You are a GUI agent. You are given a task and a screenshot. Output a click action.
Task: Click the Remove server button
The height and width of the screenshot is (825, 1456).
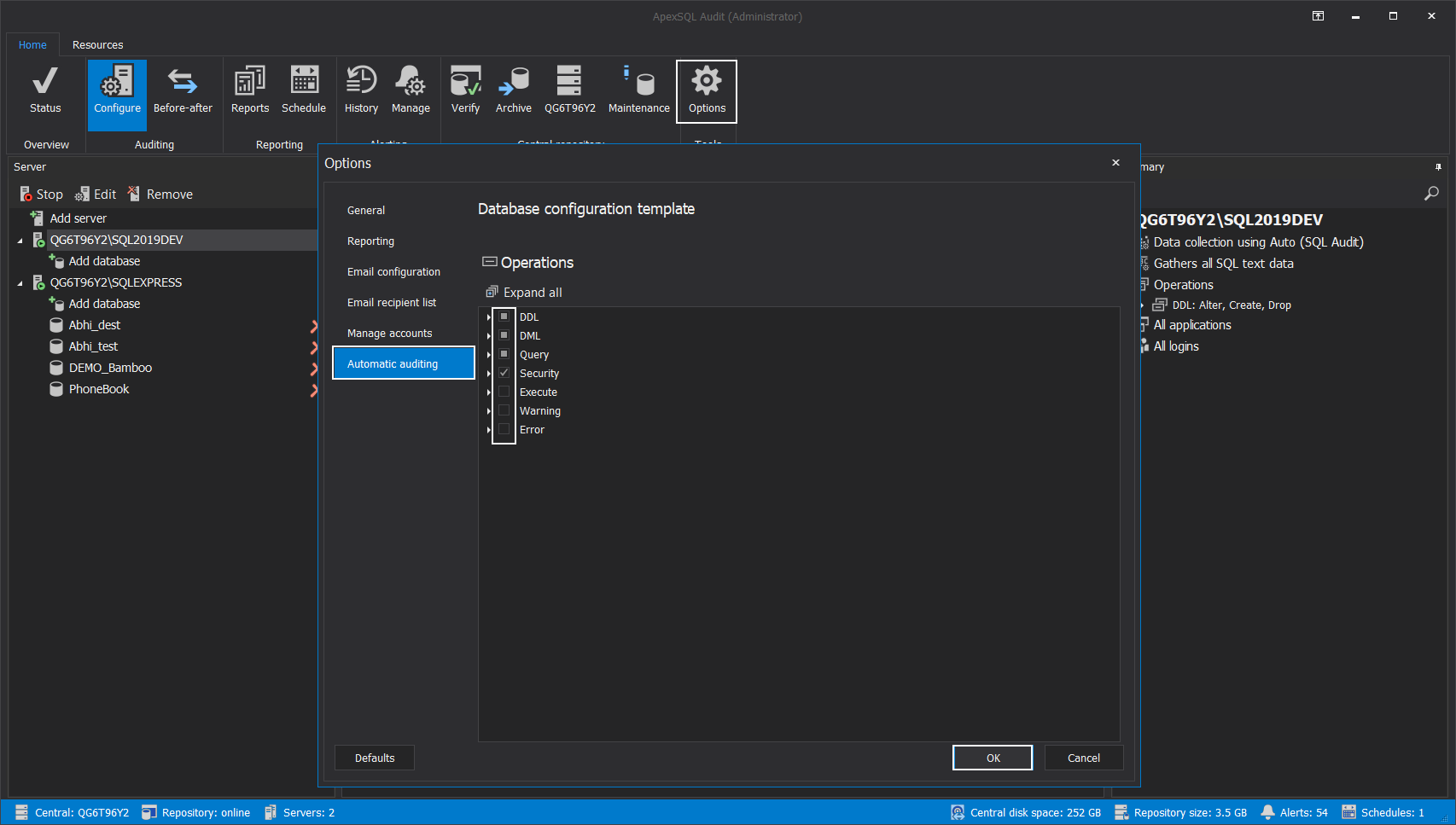[x=160, y=195]
